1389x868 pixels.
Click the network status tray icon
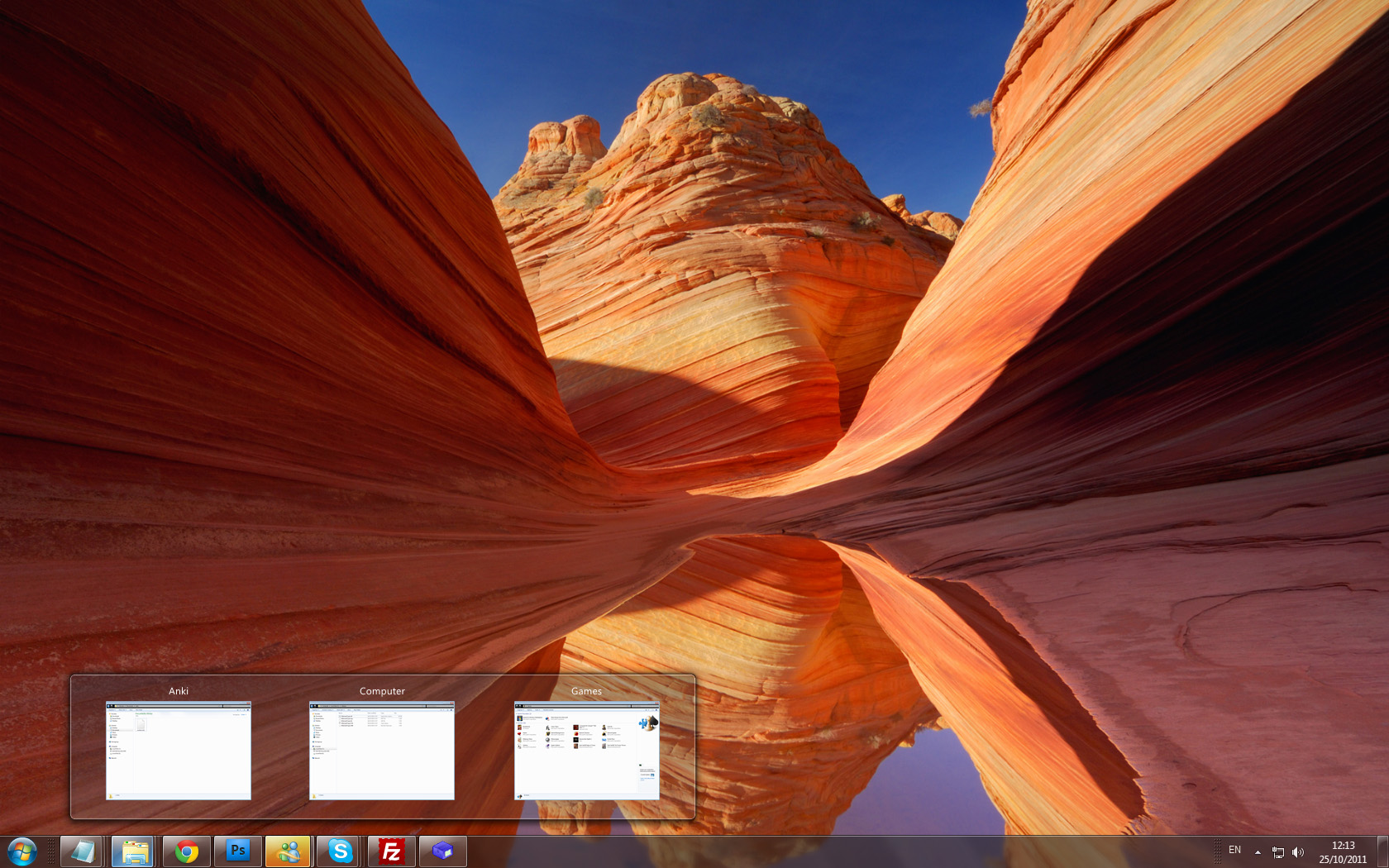click(x=1277, y=851)
